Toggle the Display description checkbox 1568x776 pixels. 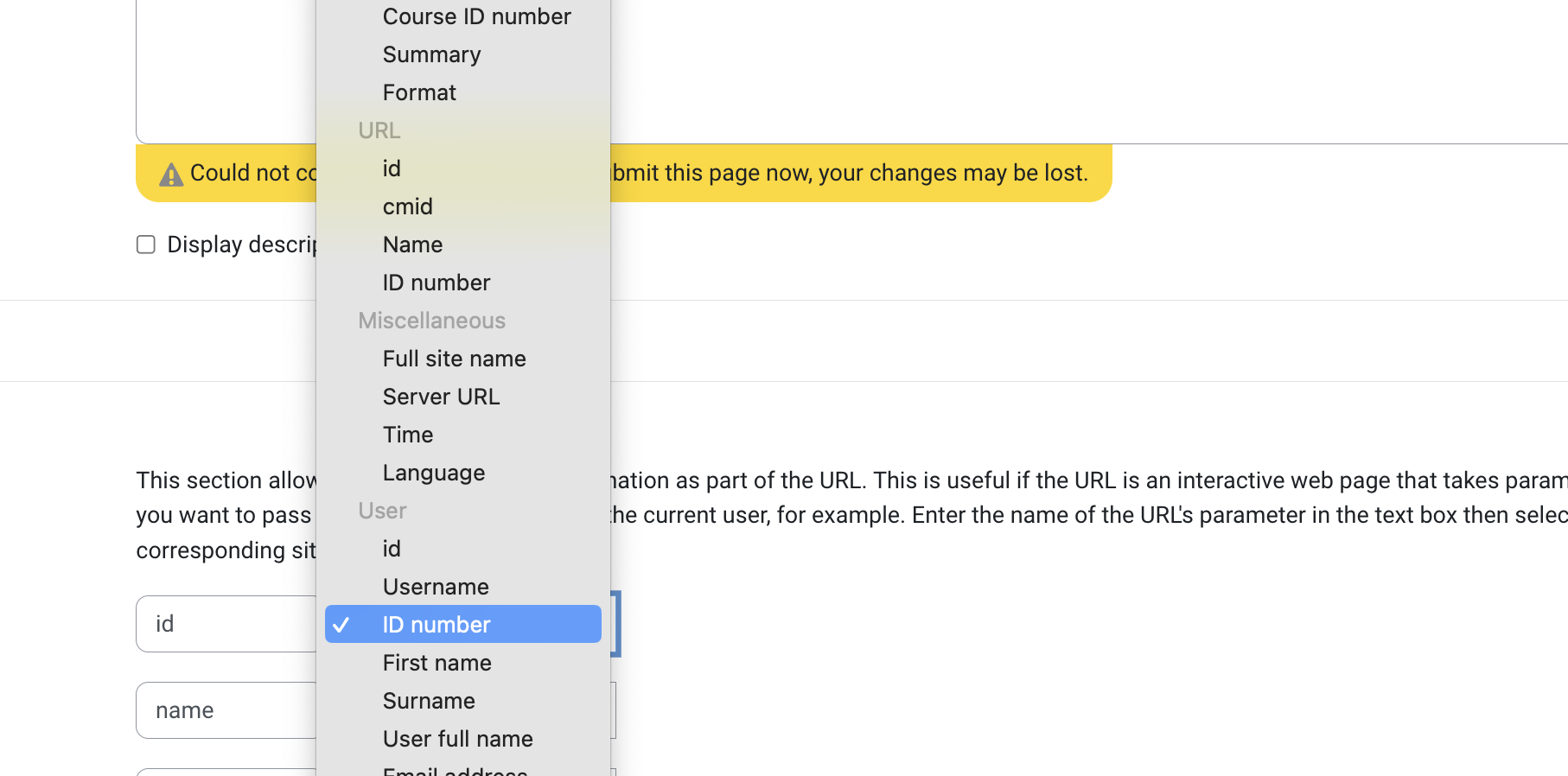146,245
